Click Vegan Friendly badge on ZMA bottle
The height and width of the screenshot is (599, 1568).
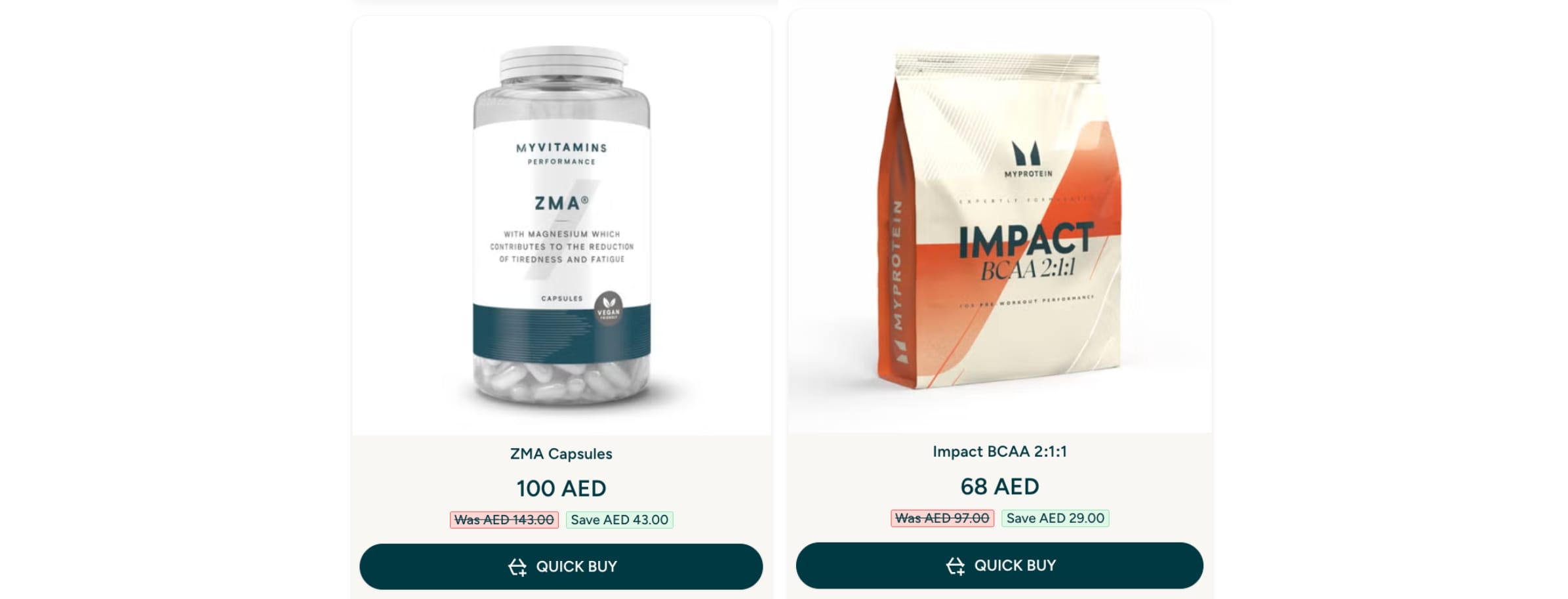tap(608, 308)
